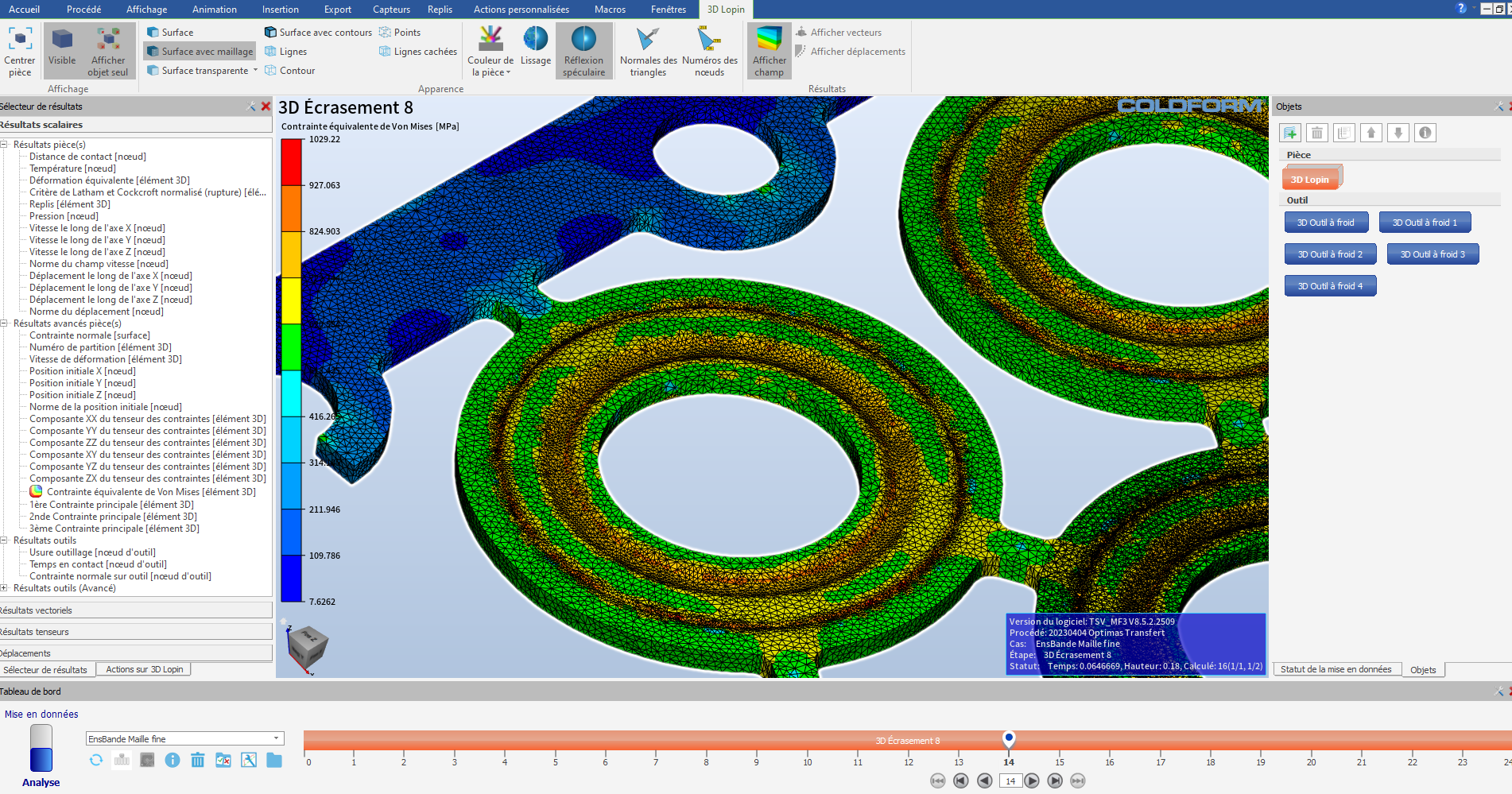Click the add object icon in Objets panel
The height and width of the screenshot is (794, 1512).
1289,133
